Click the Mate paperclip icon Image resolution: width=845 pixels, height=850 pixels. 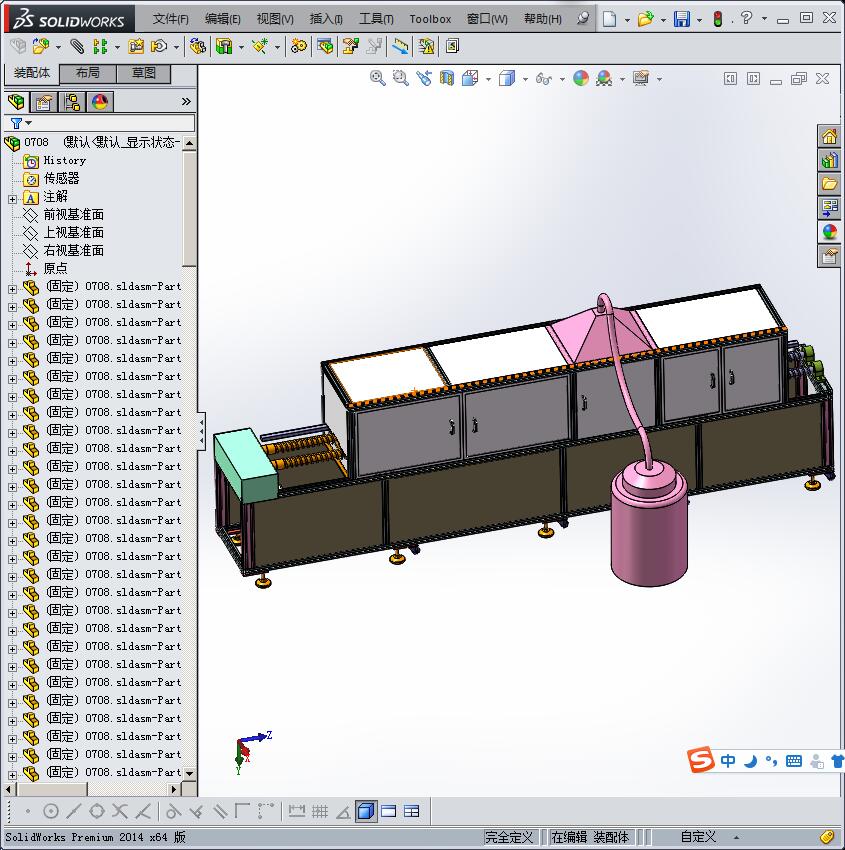[x=78, y=47]
